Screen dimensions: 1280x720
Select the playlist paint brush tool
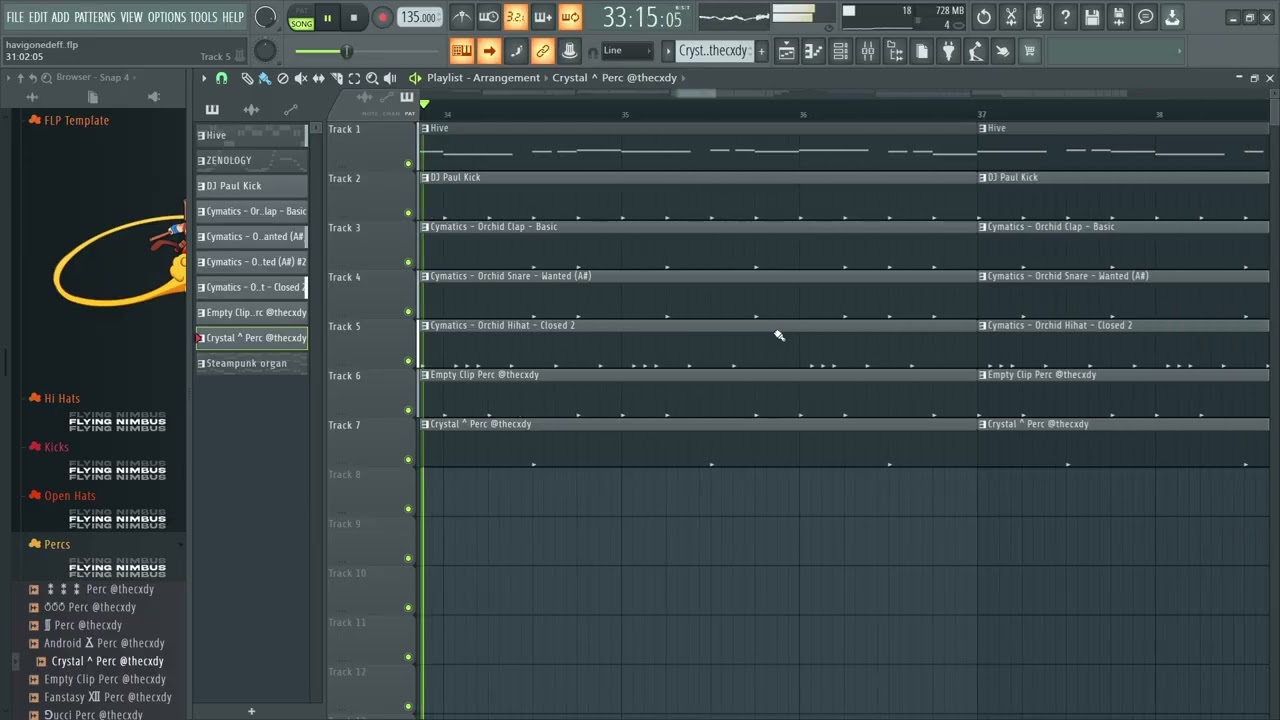(264, 78)
